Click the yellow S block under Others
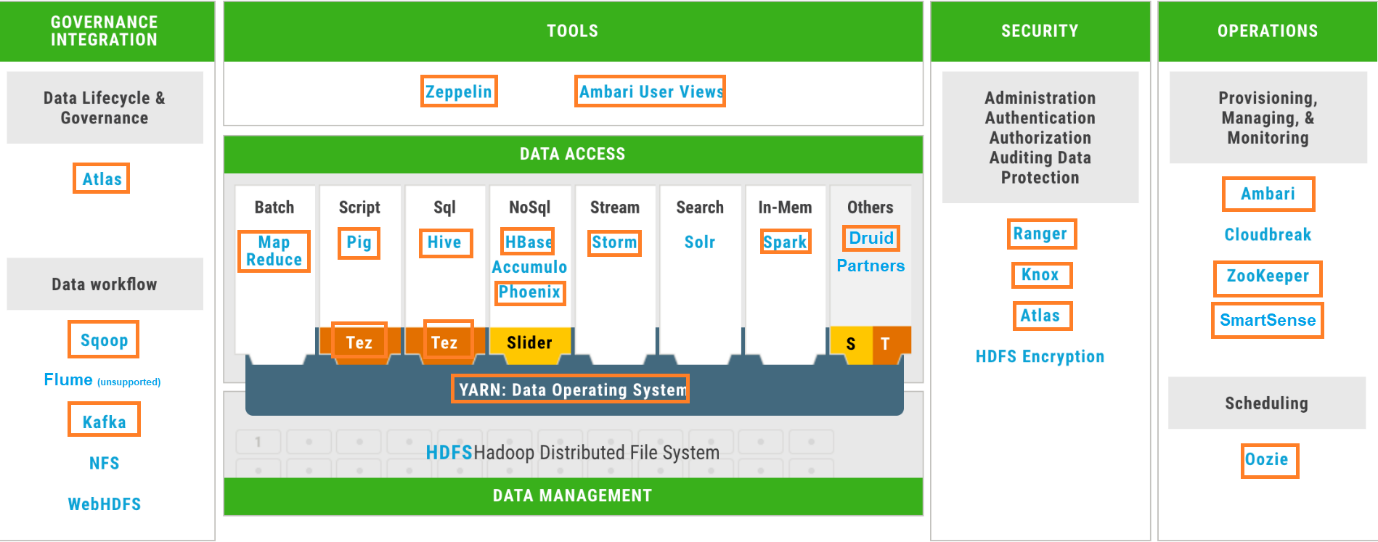The width and height of the screenshot is (1378, 542). pyautogui.click(x=851, y=343)
